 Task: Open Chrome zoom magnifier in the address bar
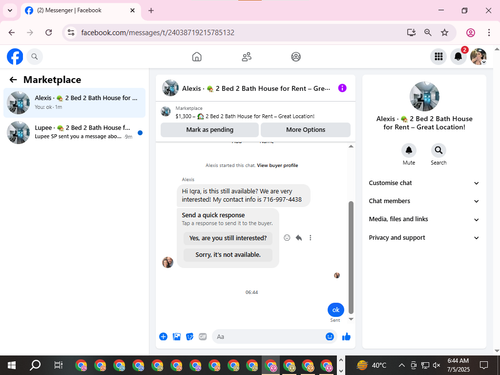428,33
